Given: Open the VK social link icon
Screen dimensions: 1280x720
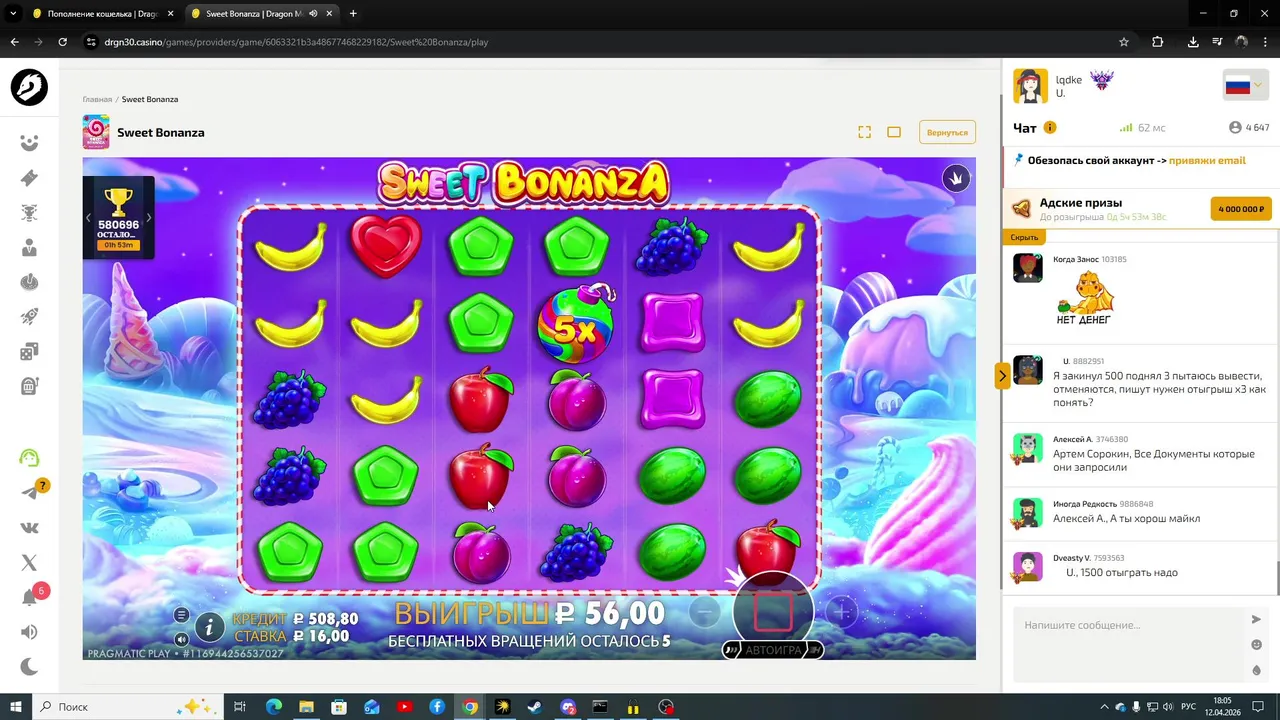Looking at the screenshot, I should click(x=29, y=528).
